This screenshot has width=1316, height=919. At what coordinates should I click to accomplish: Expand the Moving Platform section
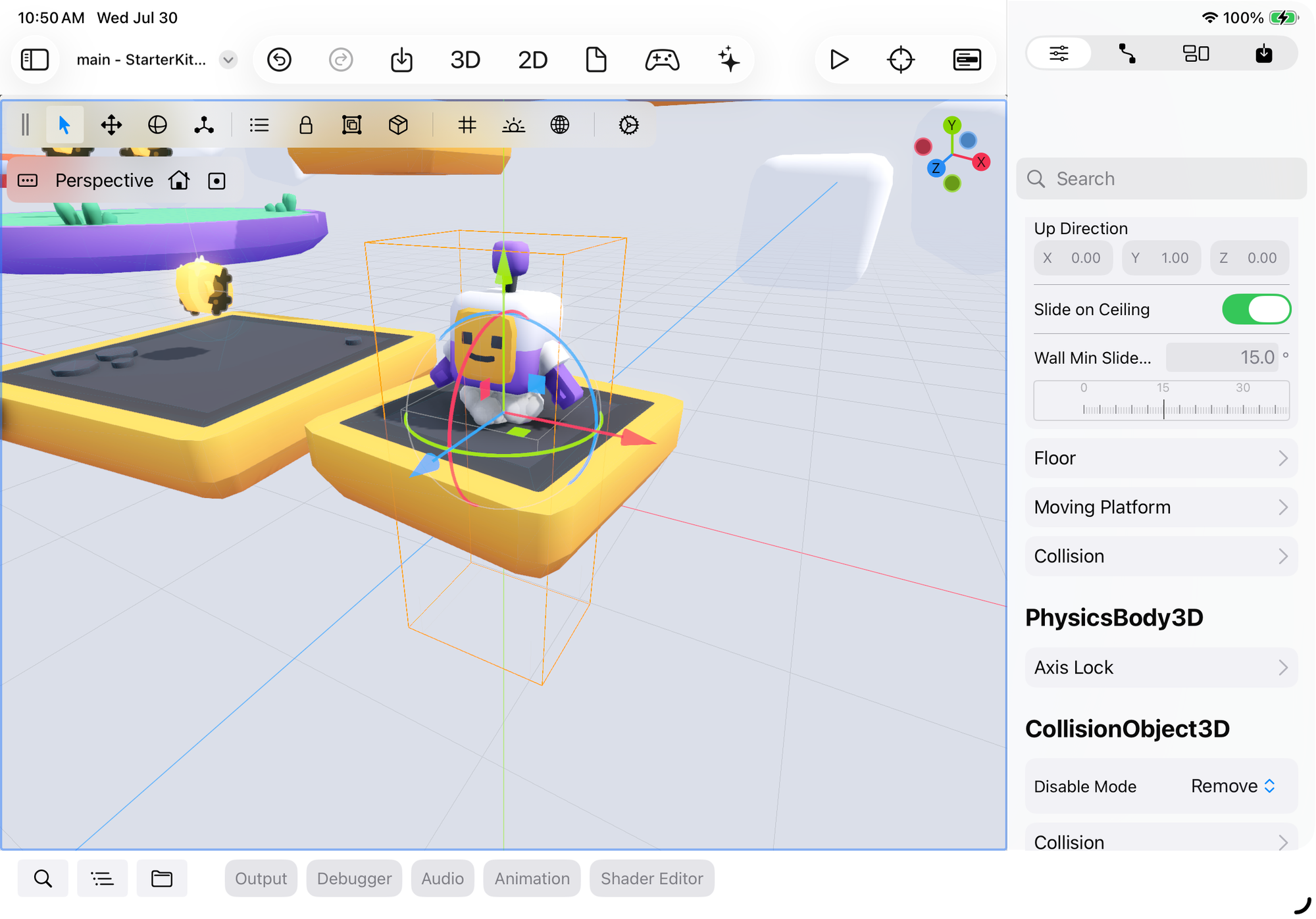point(1161,507)
